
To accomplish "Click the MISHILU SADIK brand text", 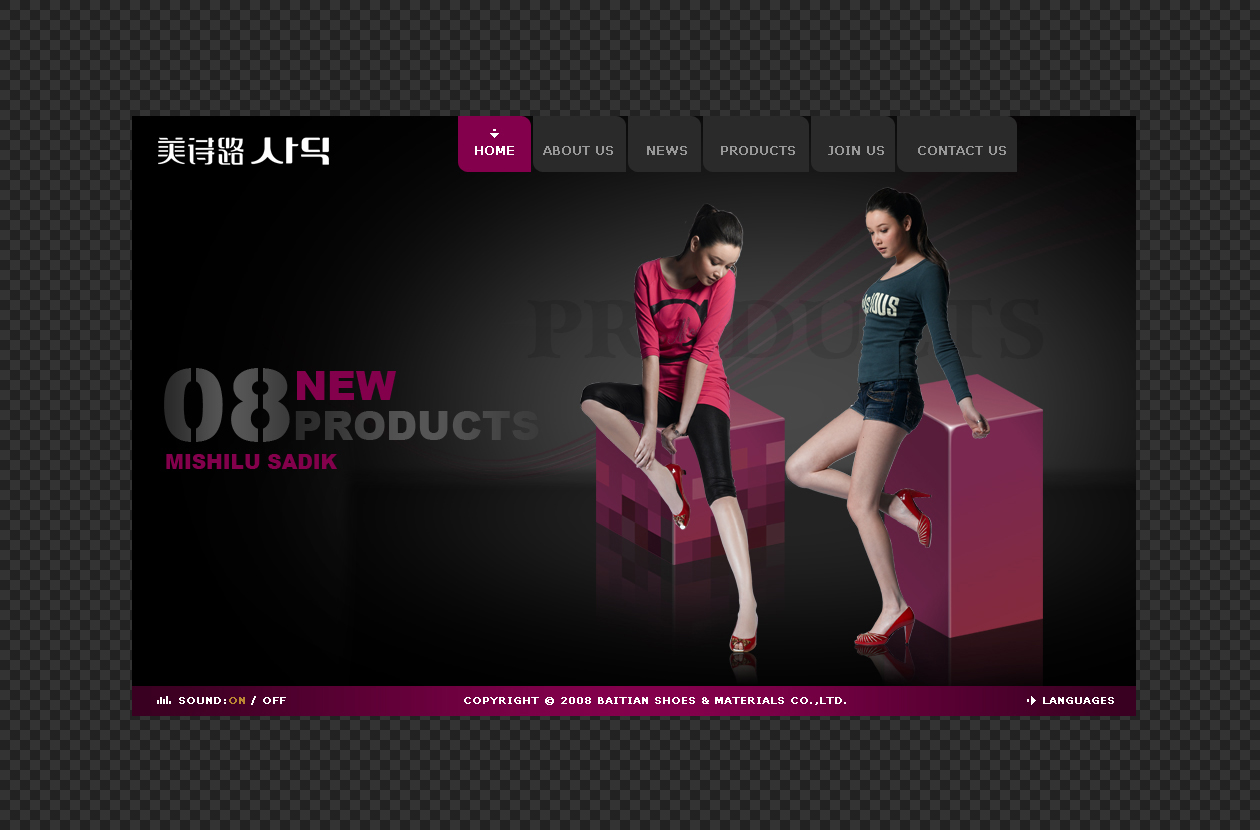I will [x=251, y=462].
